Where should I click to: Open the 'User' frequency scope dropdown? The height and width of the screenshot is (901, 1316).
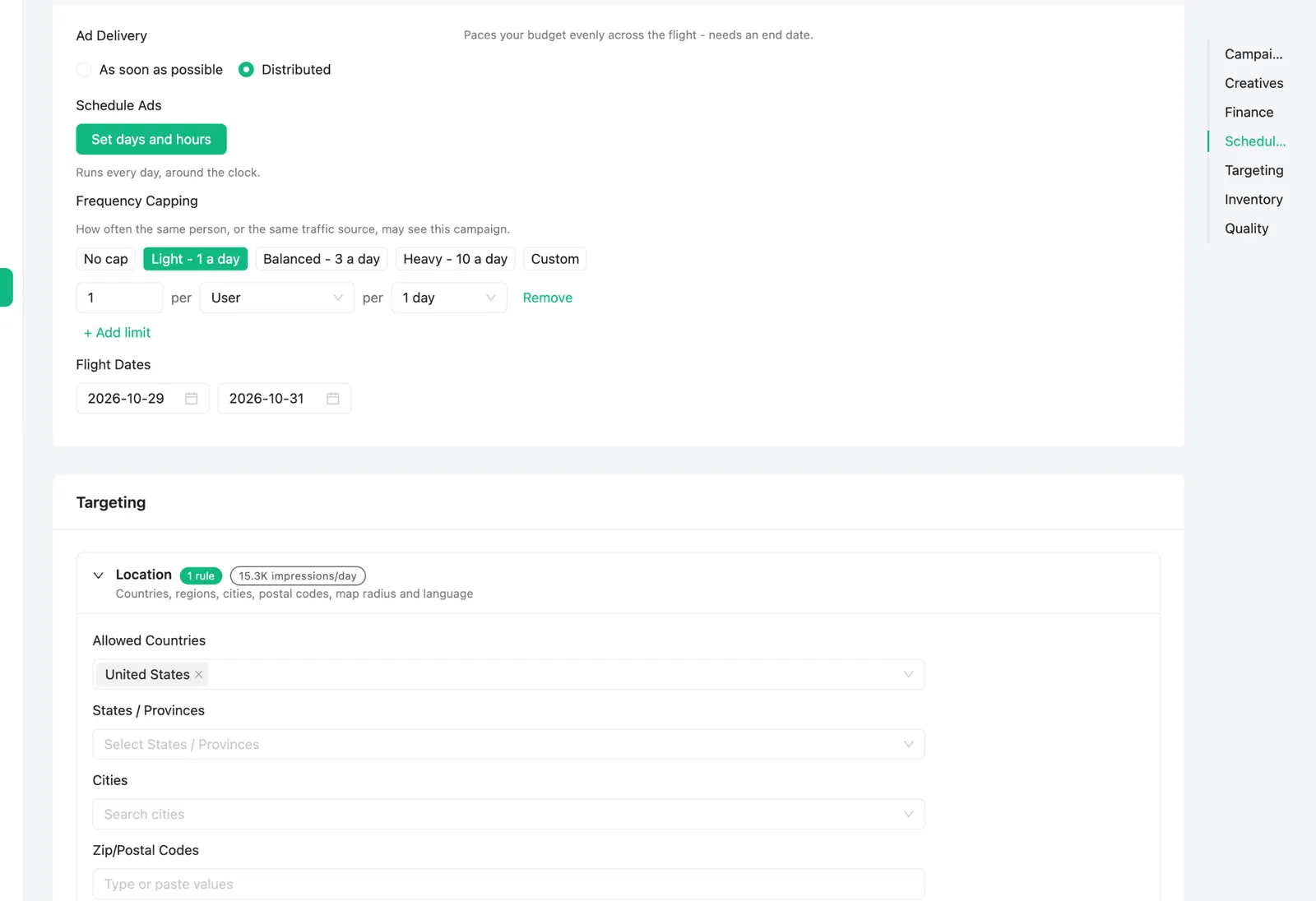point(277,298)
